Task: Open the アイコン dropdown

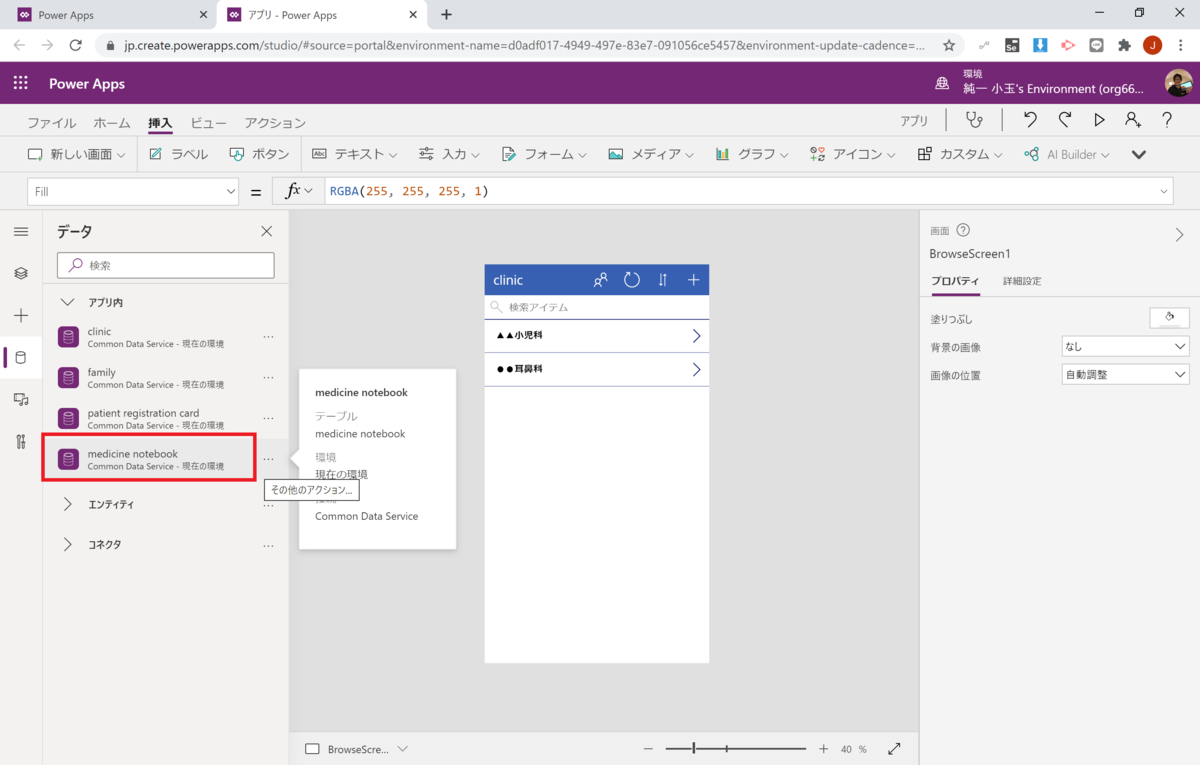Action: (x=853, y=154)
